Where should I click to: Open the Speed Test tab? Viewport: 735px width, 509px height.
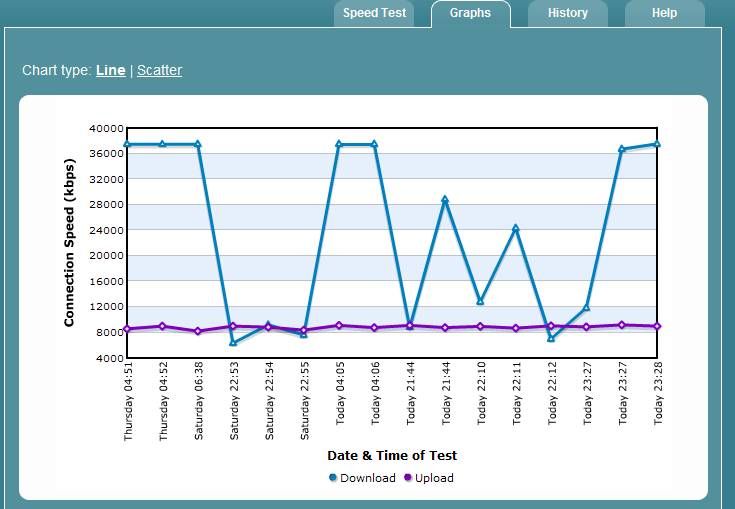374,14
